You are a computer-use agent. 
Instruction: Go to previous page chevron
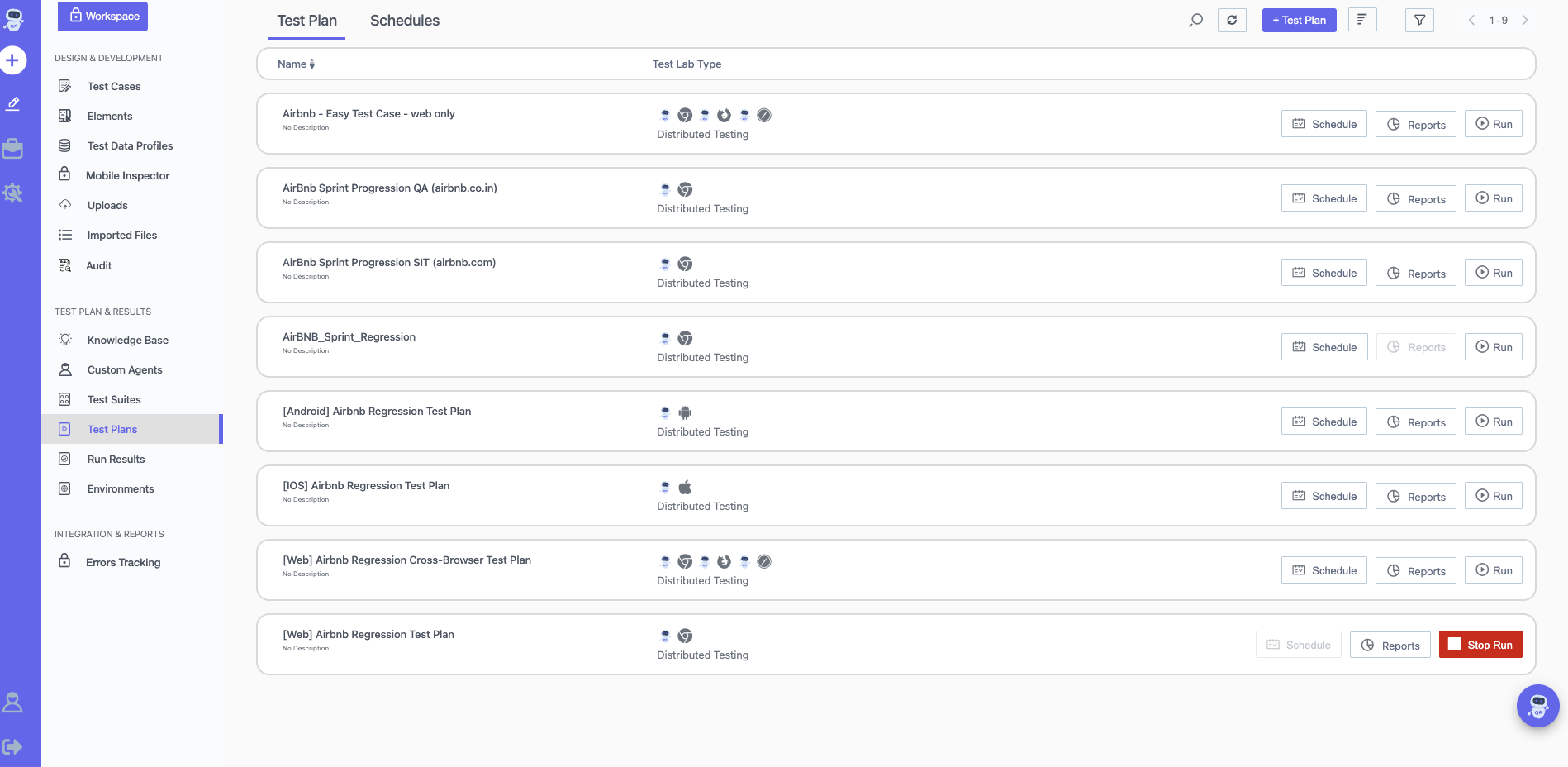1471,21
